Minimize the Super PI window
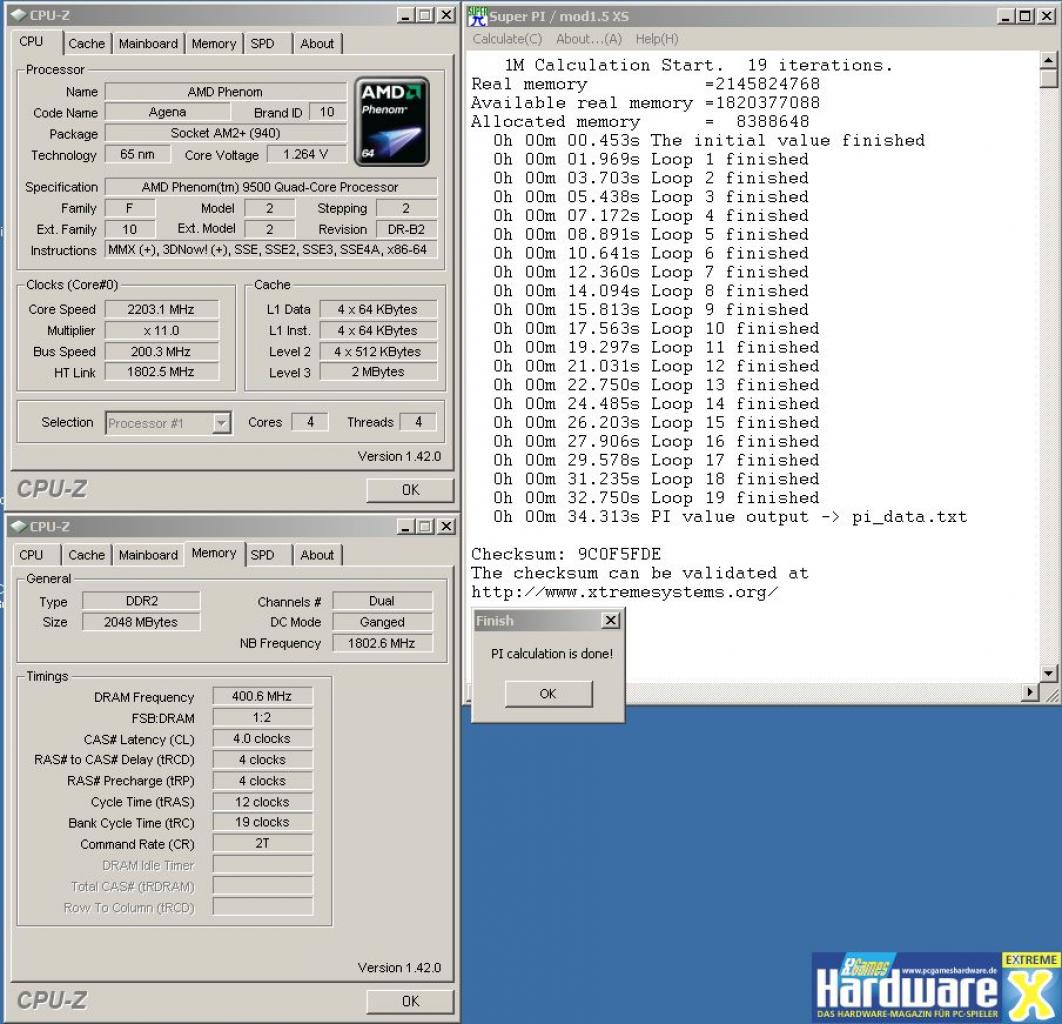Viewport: 1062px width, 1024px height. click(x=1006, y=16)
